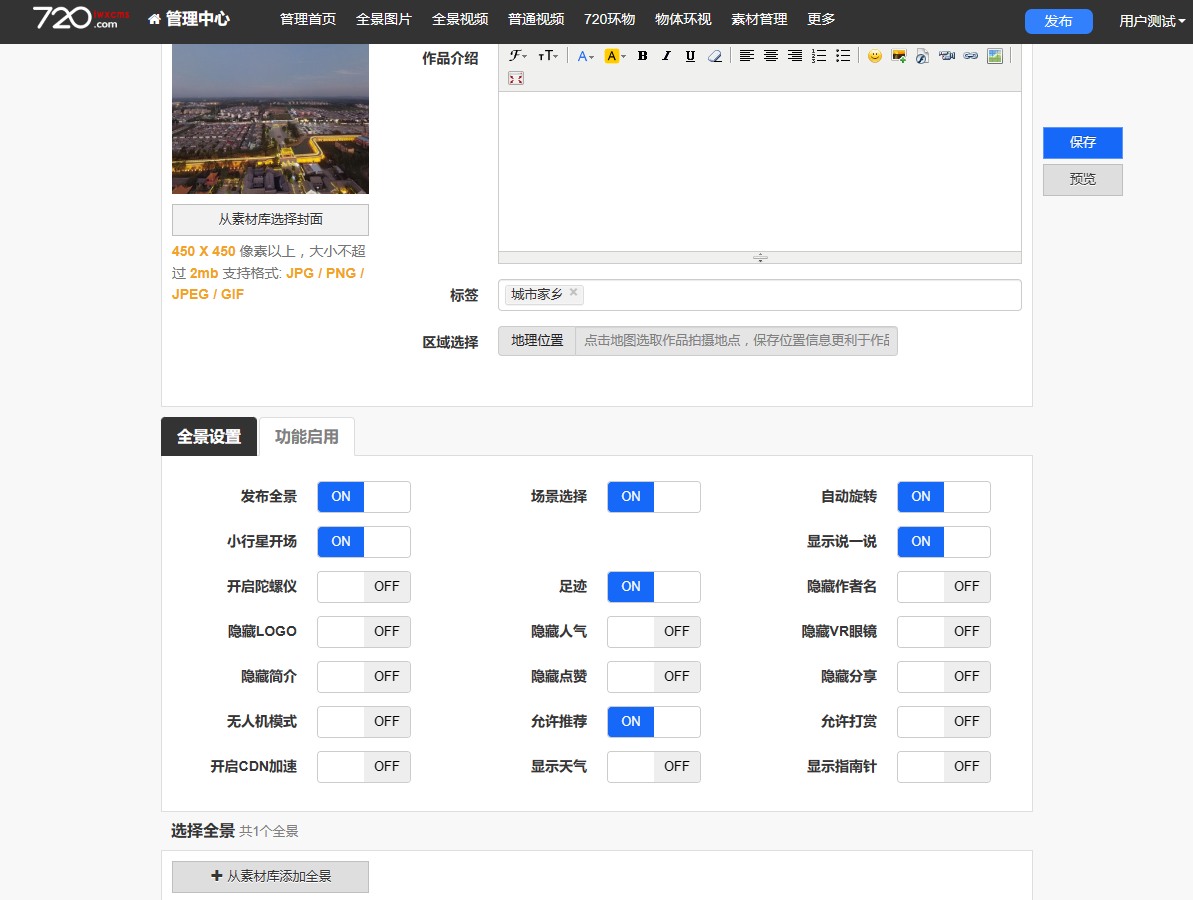Open the font size picker in editor
Viewport: 1193px width, 900px height.
(x=548, y=56)
